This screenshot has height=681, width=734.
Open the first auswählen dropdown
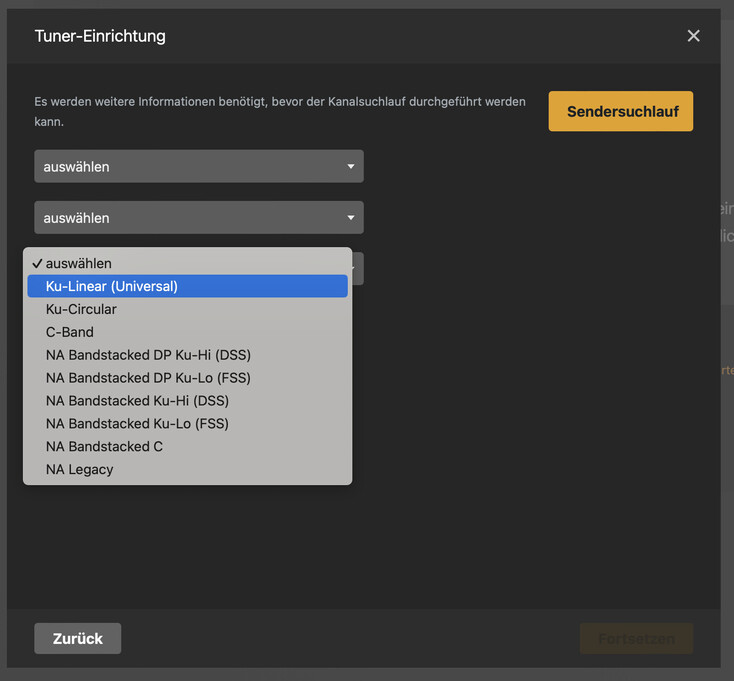click(198, 166)
